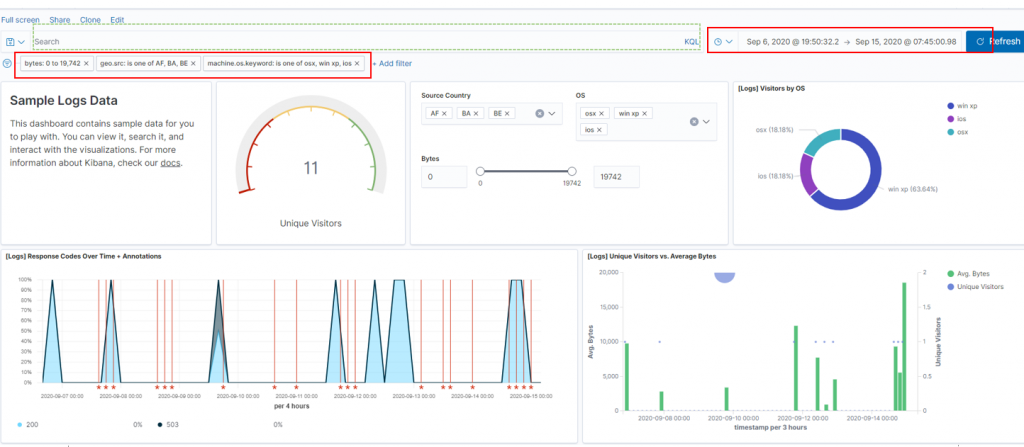Open the filter options icon beside filter pills

click(7, 63)
